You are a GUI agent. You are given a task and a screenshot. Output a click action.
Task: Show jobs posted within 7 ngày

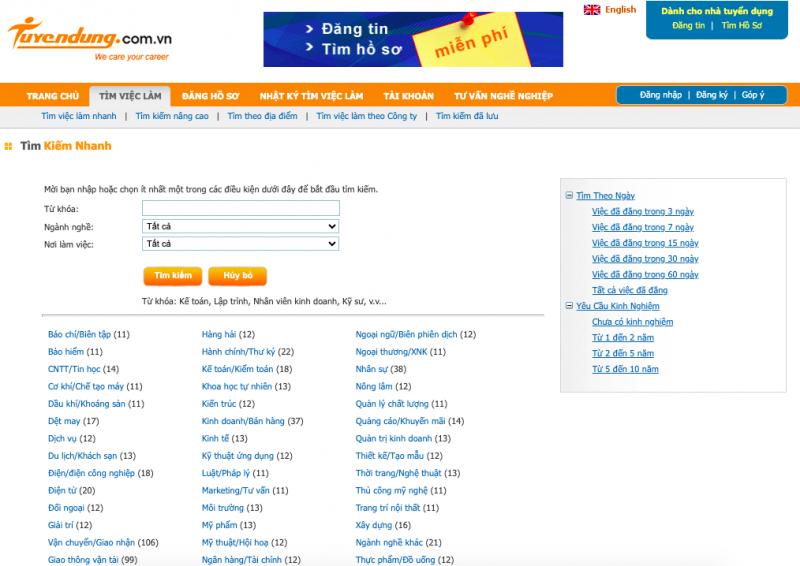[x=643, y=227]
